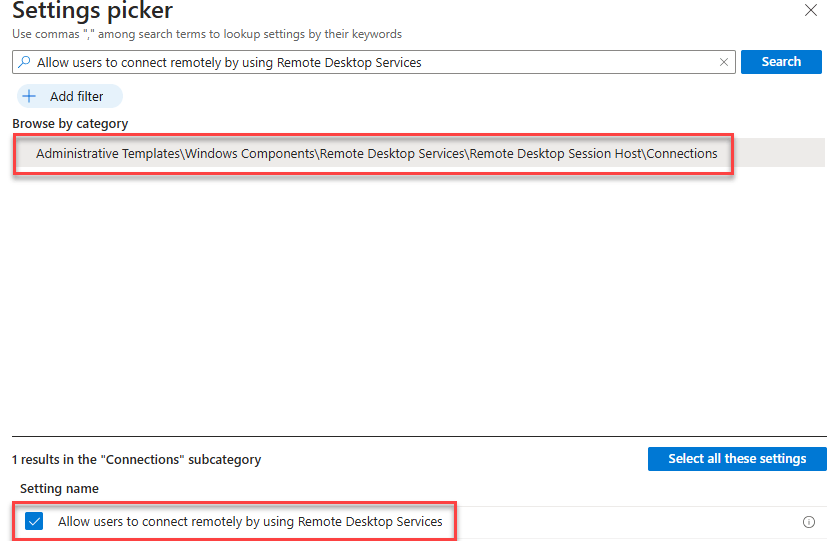835x541 pixels.
Task: Open info icon for Remote Desktop setting
Action: click(x=809, y=522)
